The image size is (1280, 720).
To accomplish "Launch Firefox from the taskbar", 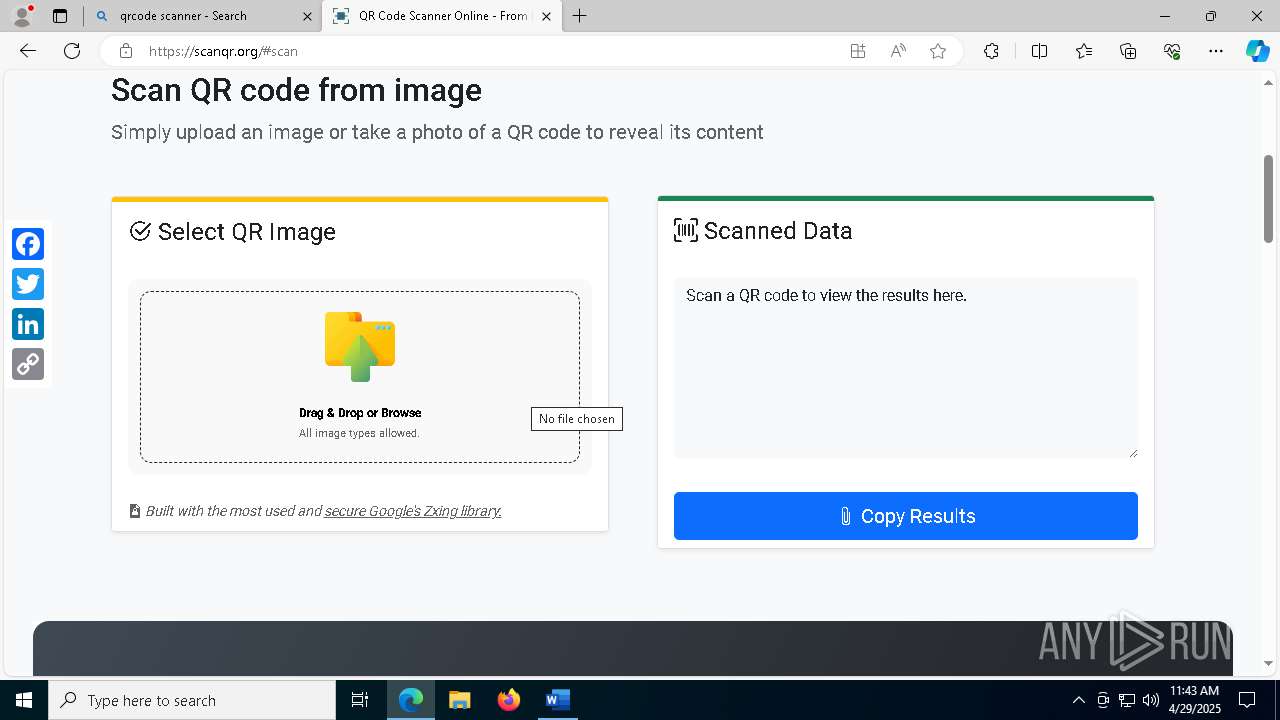I will (x=509, y=700).
